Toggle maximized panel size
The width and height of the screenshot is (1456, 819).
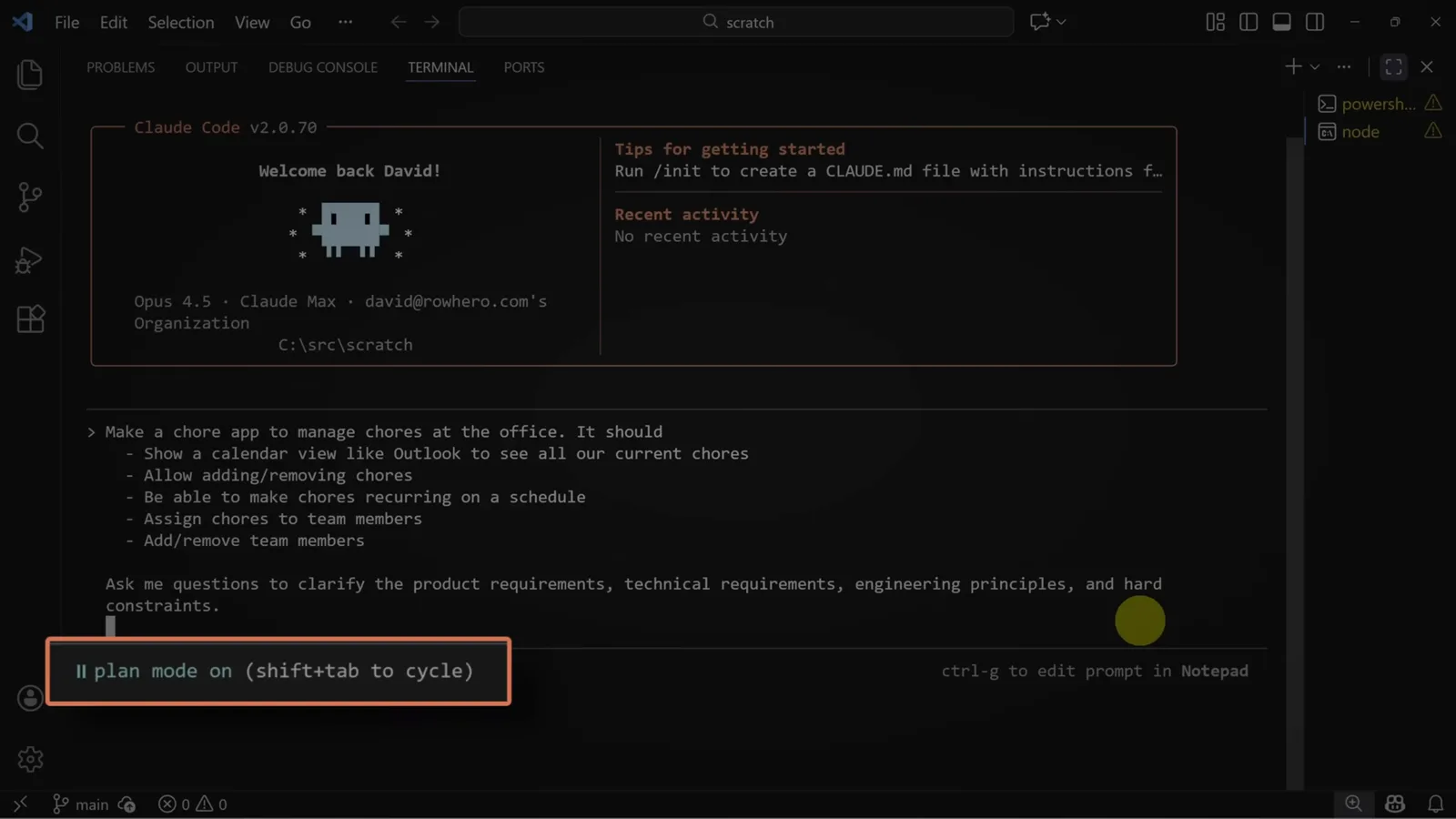[x=1393, y=66]
